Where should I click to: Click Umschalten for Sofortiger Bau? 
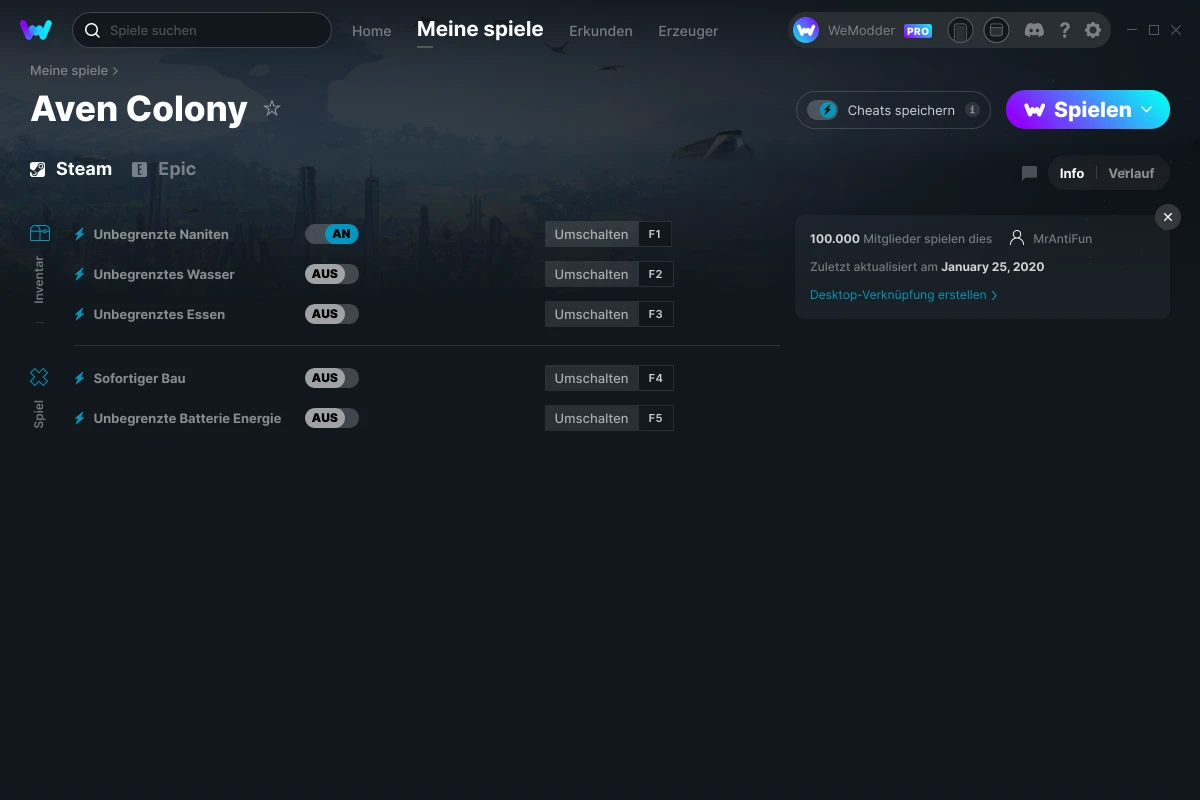(592, 378)
